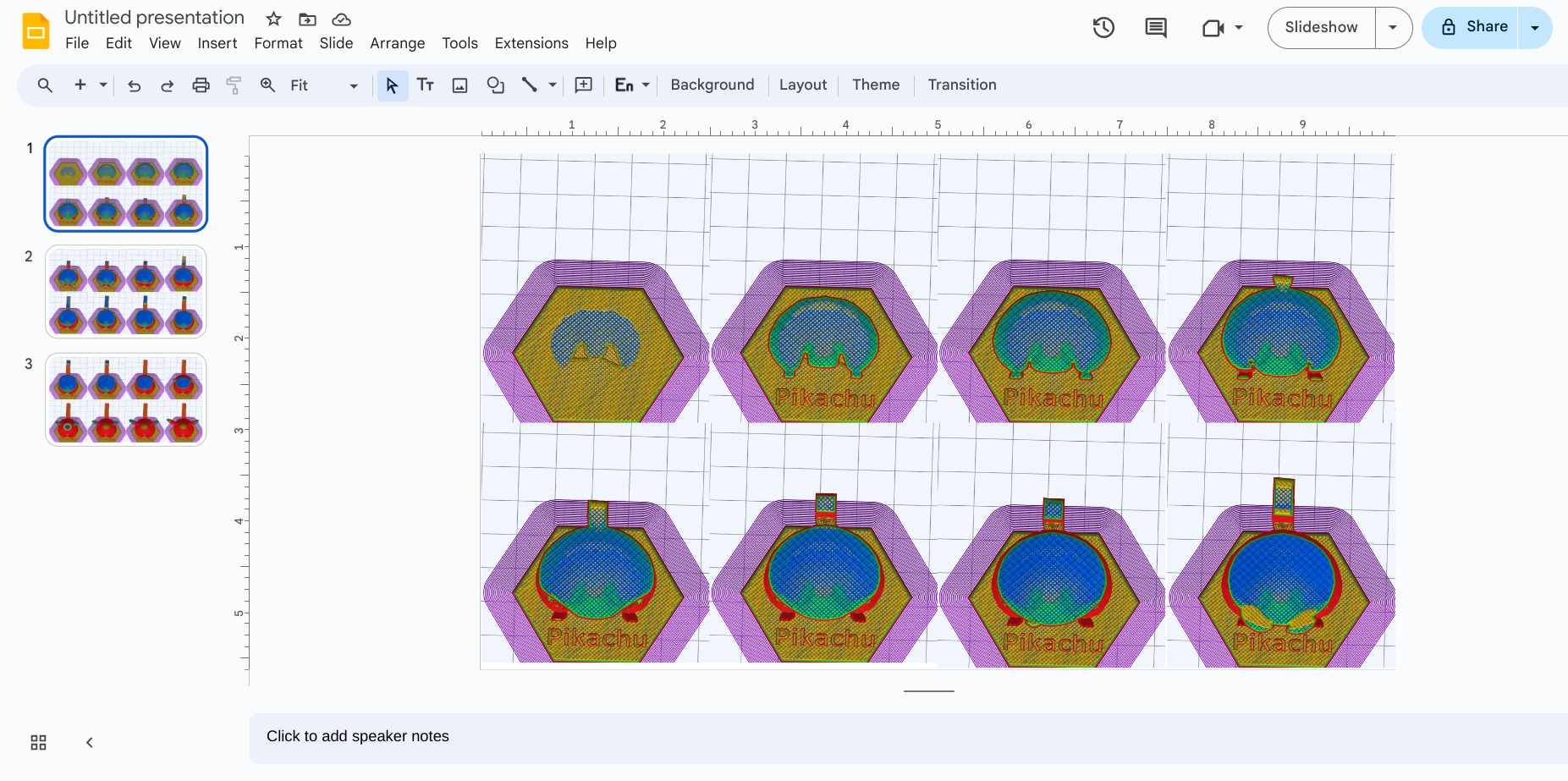1568x781 pixels.
Task: Open Share options dropdown arrow
Action: [x=1534, y=28]
